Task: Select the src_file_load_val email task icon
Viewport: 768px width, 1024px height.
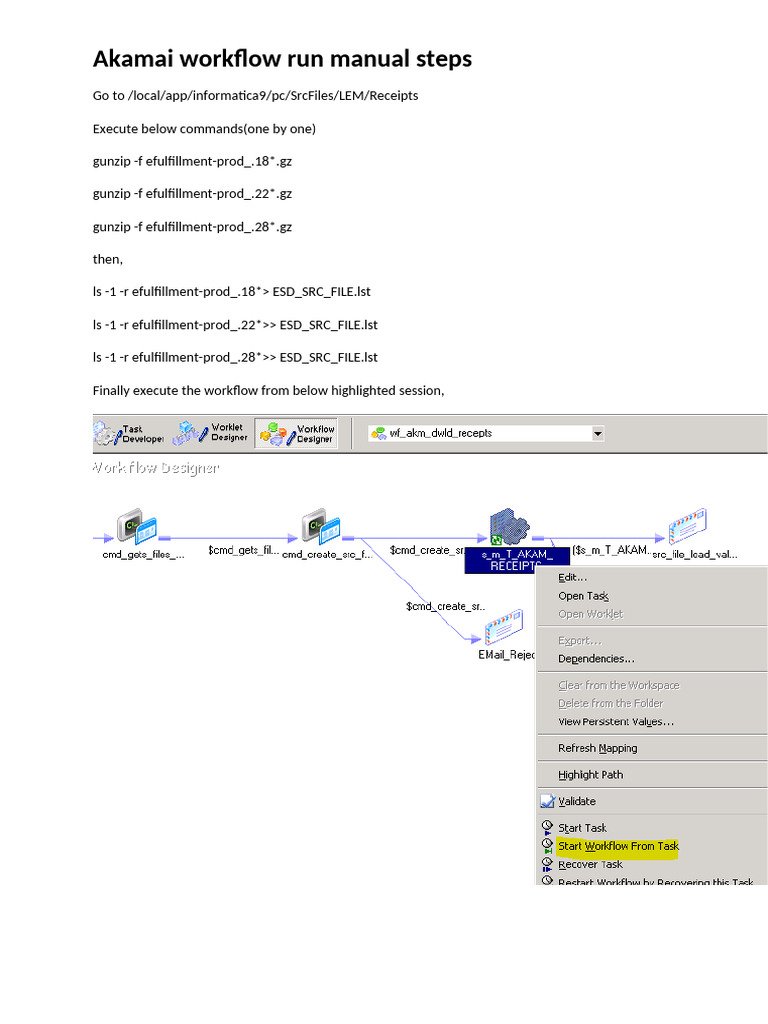Action: coord(687,526)
